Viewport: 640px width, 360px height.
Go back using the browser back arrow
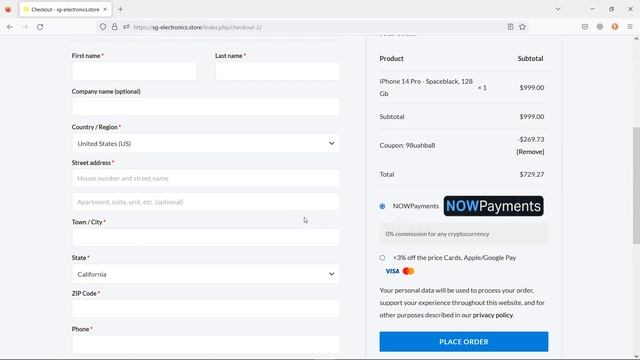click(10, 27)
